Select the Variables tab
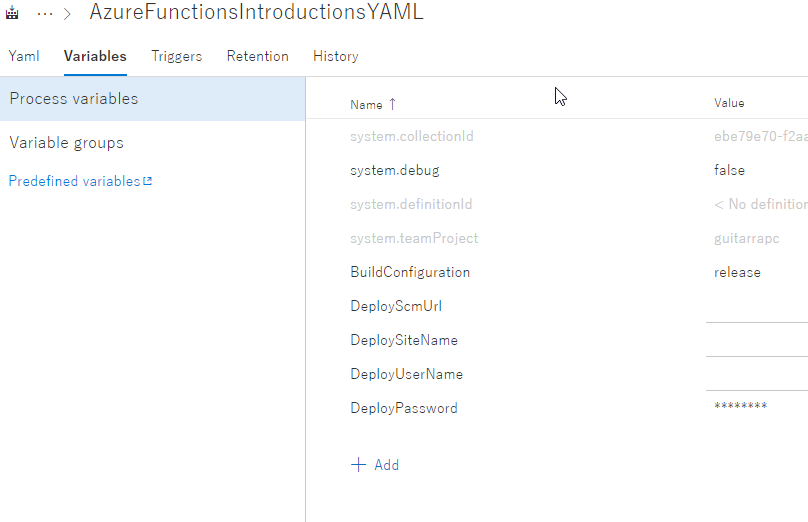Screen dimensions: 808x522 pyautogui.click(x=95, y=56)
